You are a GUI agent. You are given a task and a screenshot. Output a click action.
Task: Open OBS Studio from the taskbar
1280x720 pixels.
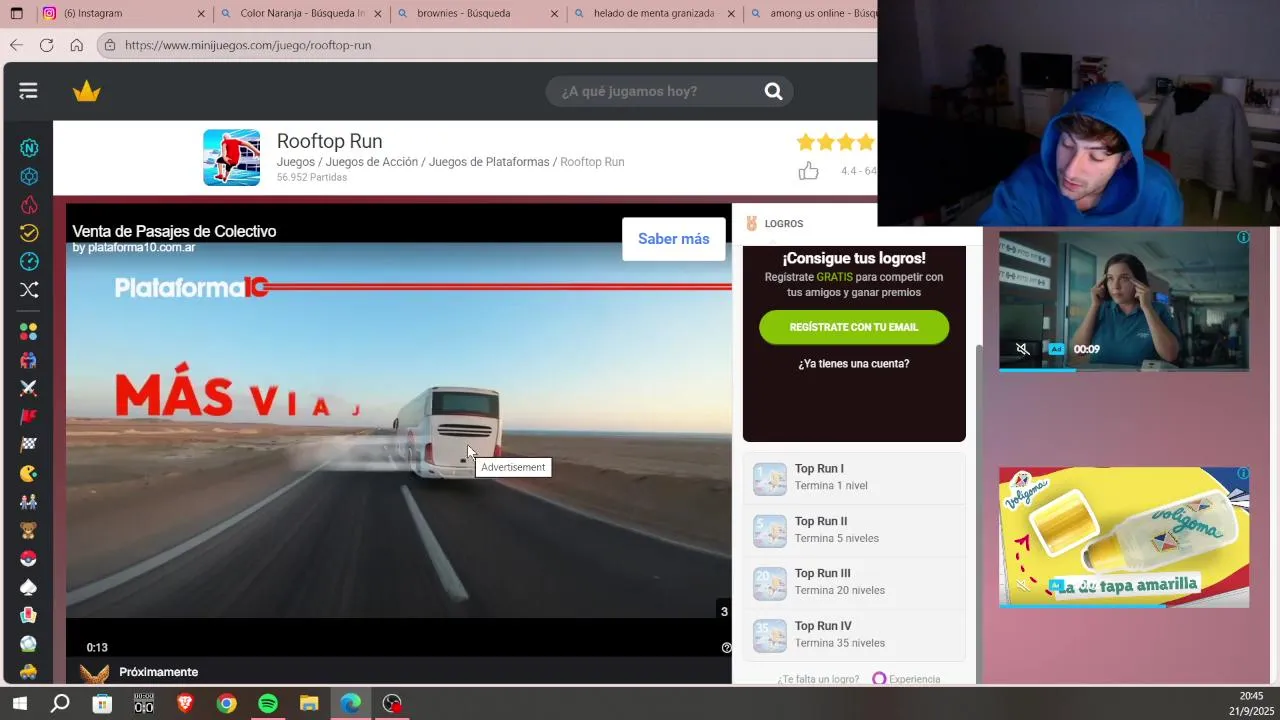pyautogui.click(x=392, y=703)
